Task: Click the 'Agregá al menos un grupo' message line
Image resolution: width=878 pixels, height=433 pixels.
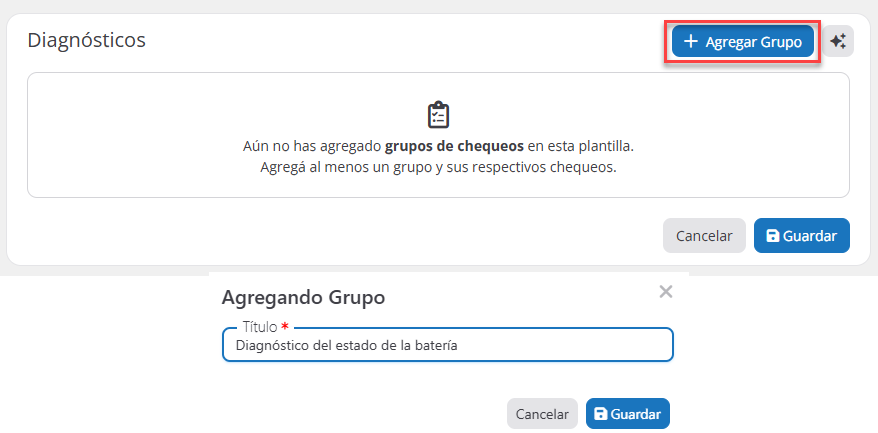Action: [438, 167]
